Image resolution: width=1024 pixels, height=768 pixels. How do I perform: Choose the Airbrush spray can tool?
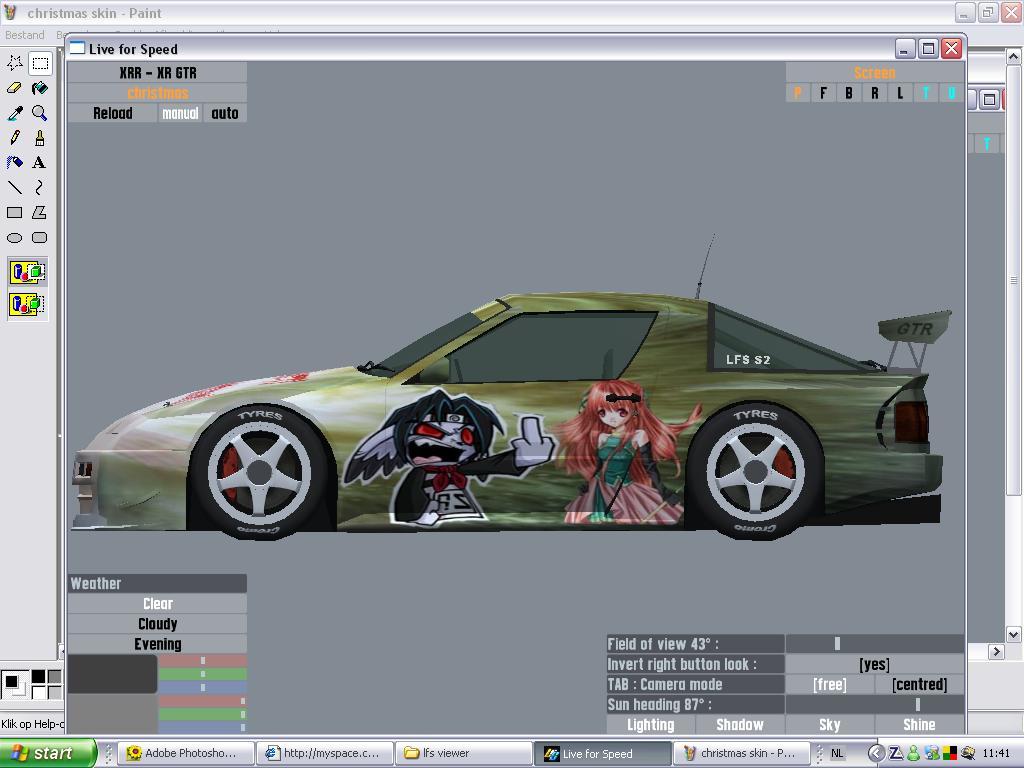pos(14,163)
